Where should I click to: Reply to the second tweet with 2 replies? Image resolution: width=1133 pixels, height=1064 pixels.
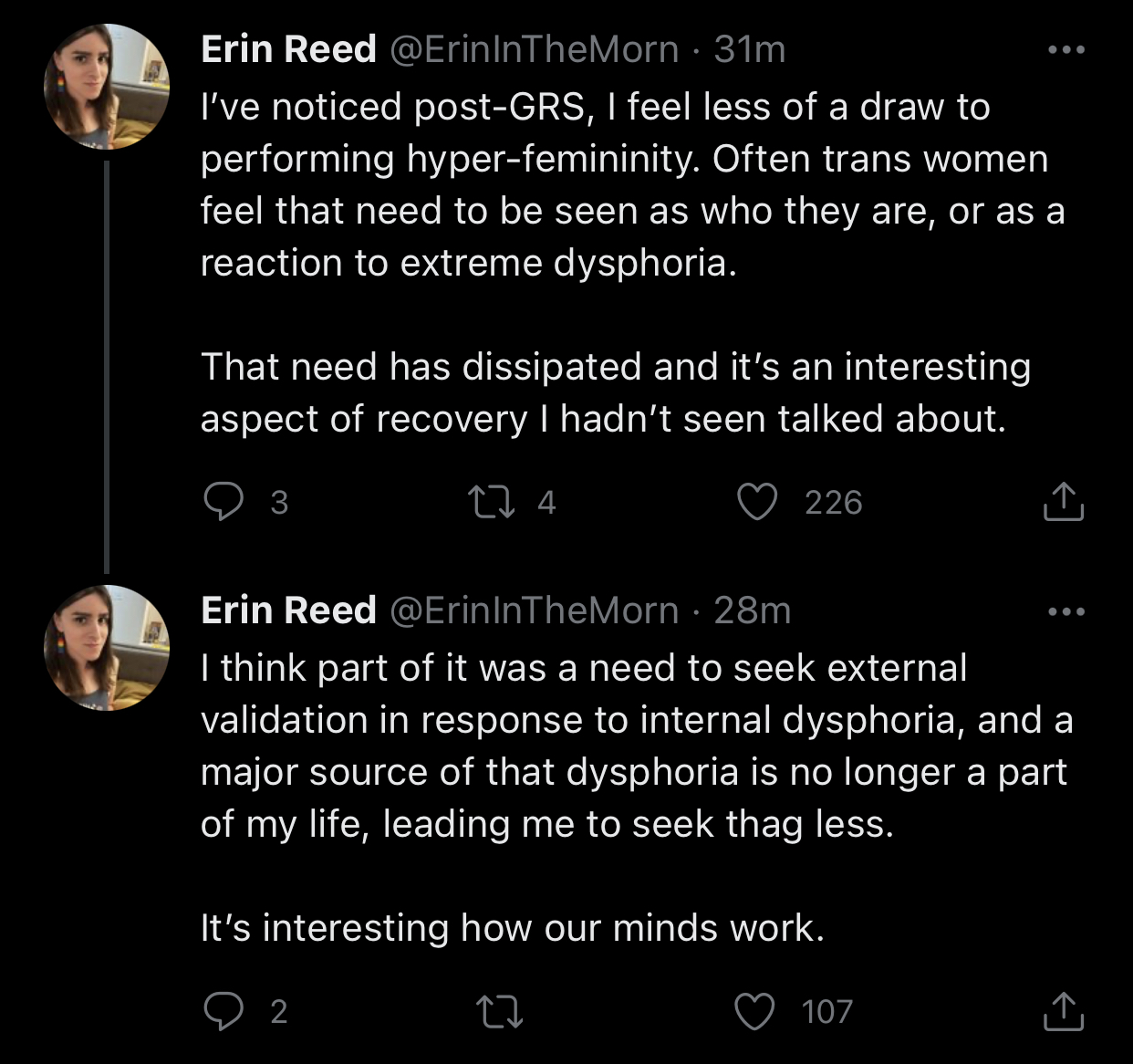pos(223,1011)
